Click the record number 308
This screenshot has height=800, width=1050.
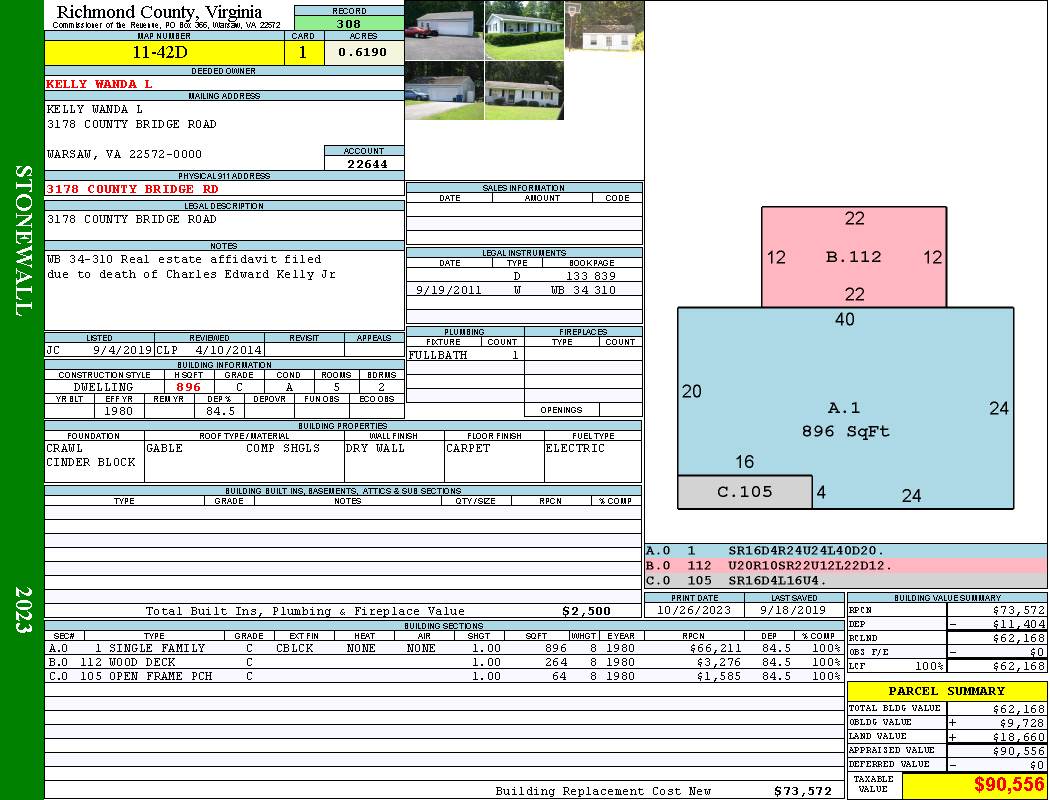(349, 23)
